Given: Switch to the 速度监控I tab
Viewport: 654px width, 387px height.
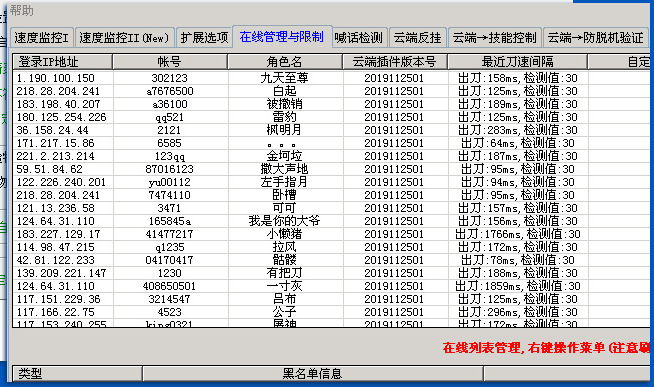Looking at the screenshot, I should pos(42,38).
